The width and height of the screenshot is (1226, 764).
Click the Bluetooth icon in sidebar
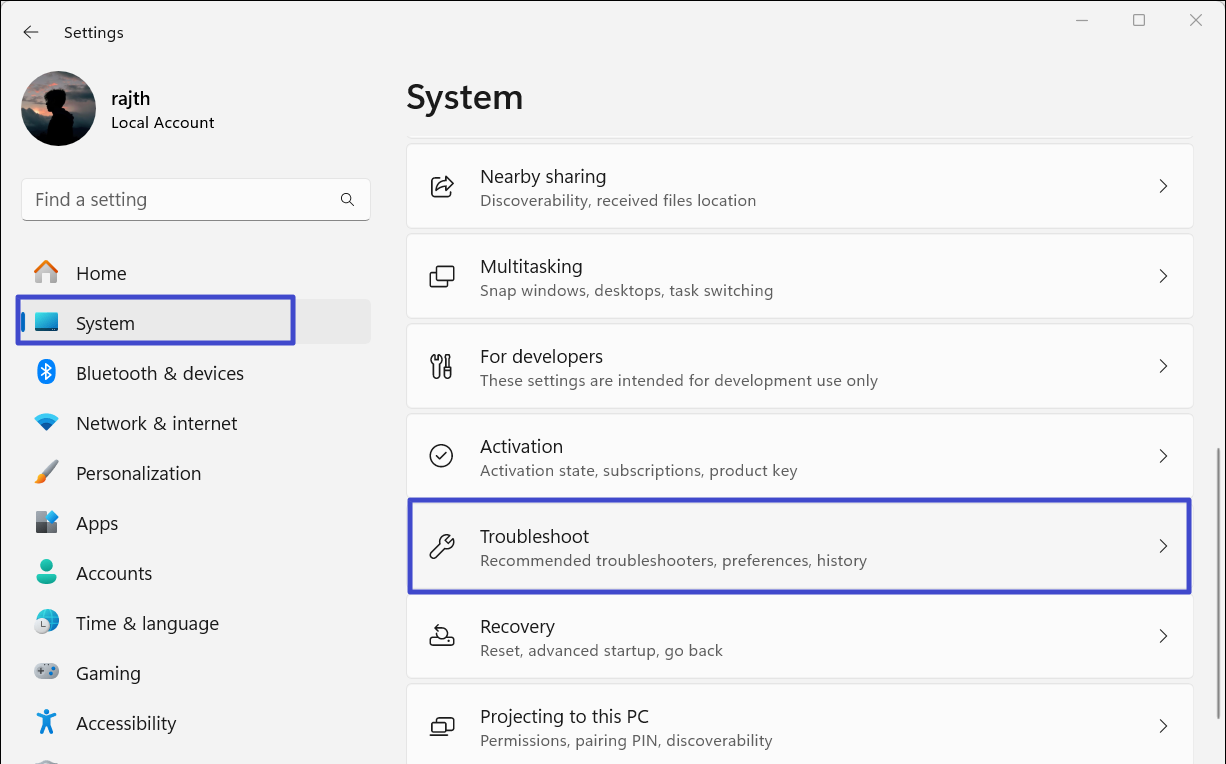(x=46, y=373)
